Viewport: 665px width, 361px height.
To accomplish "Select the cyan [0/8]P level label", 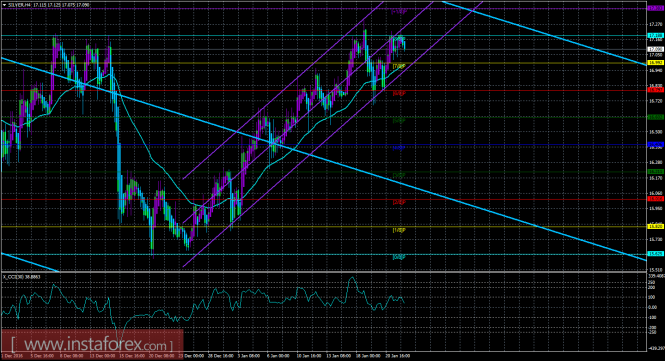I will click(x=399, y=257).
